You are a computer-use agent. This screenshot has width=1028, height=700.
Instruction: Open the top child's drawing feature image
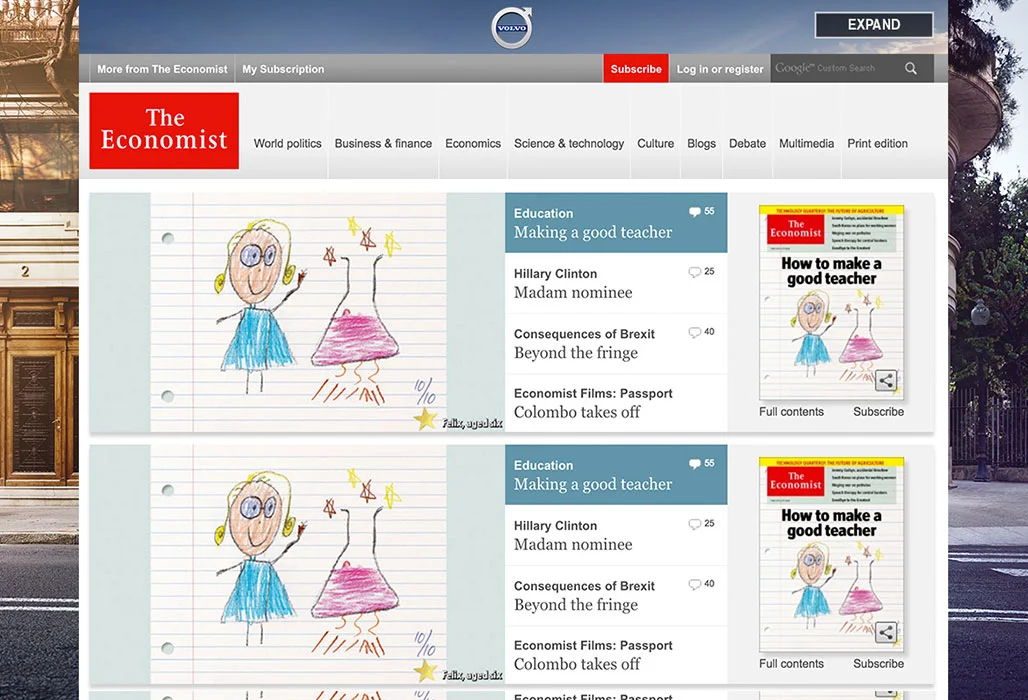click(x=298, y=312)
